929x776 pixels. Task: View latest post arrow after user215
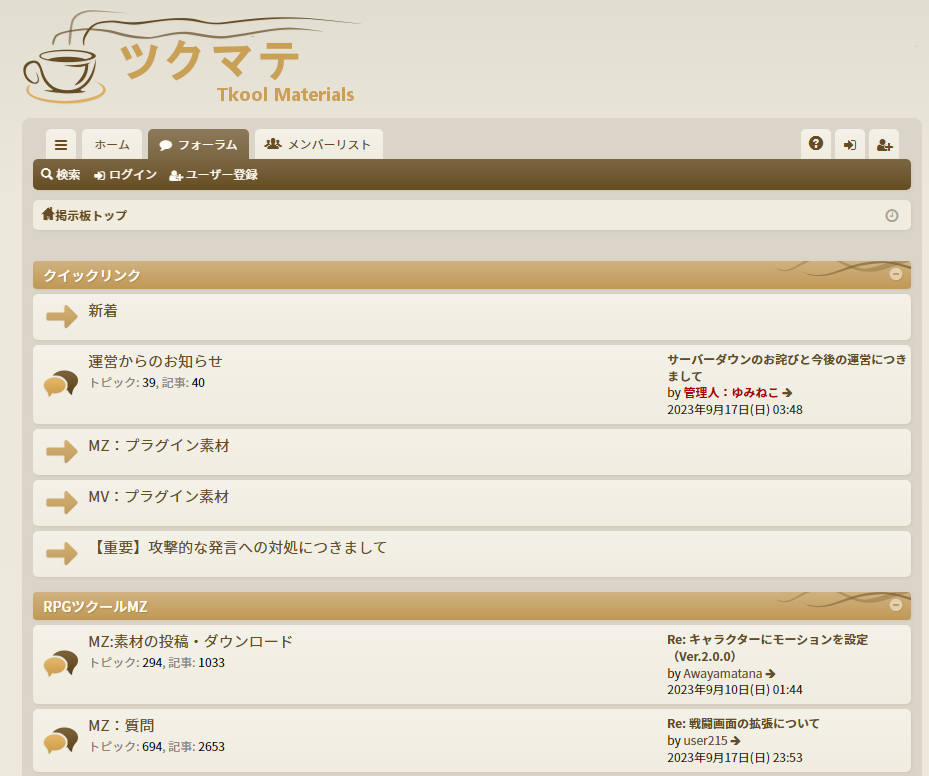pos(735,740)
